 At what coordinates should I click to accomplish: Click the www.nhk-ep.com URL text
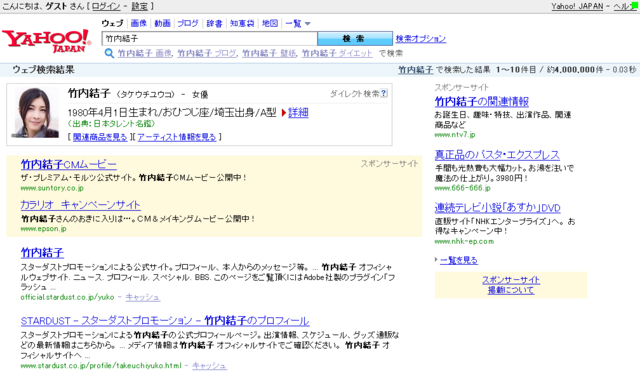(x=464, y=241)
